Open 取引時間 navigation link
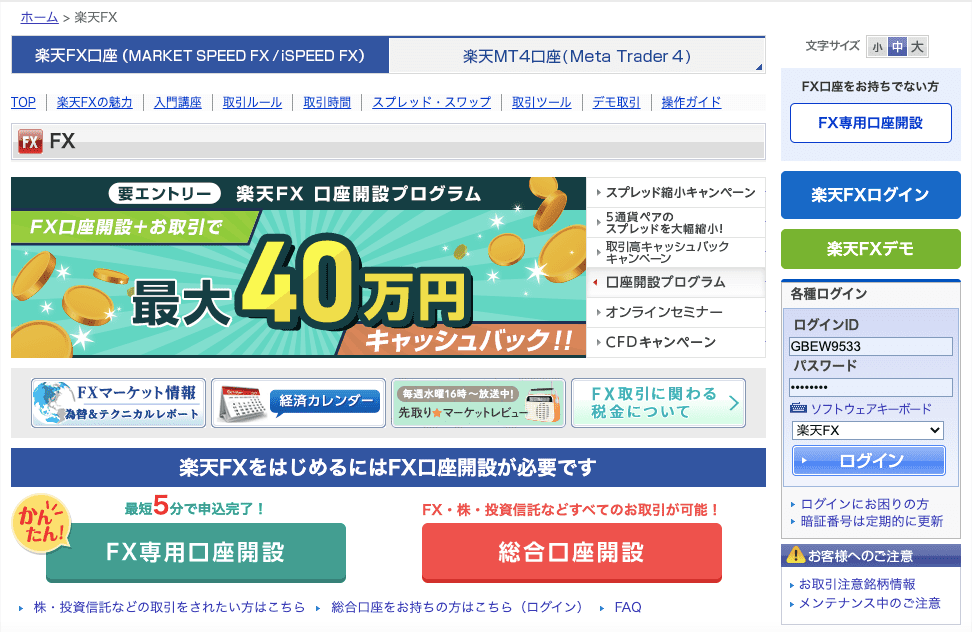 pyautogui.click(x=327, y=102)
